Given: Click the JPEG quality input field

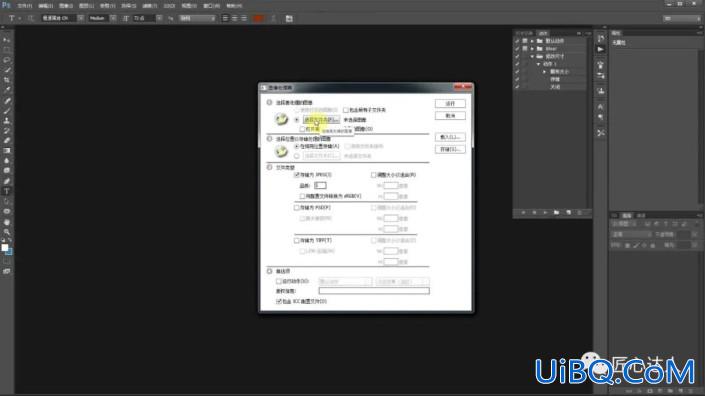Looking at the screenshot, I should (320, 186).
